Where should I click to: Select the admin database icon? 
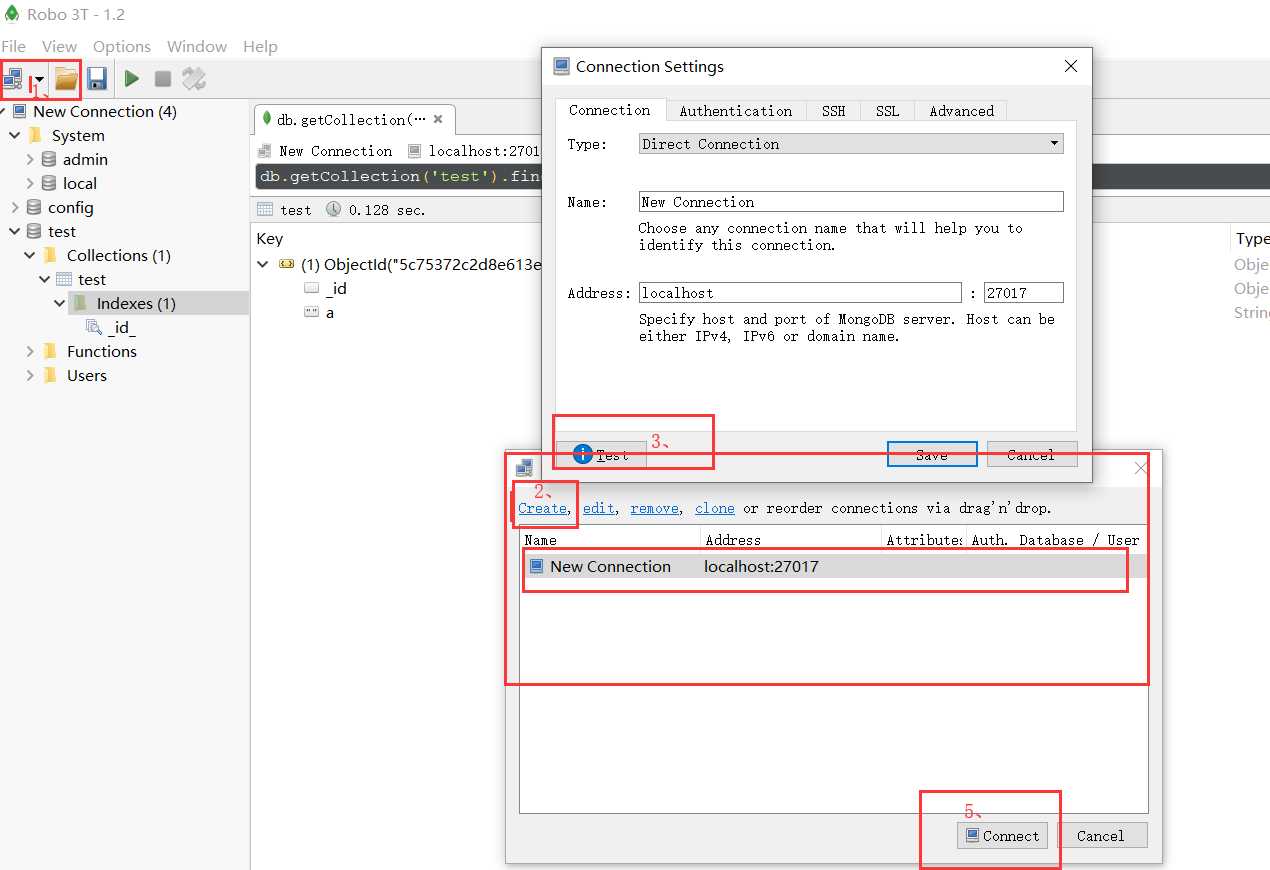(x=49, y=159)
